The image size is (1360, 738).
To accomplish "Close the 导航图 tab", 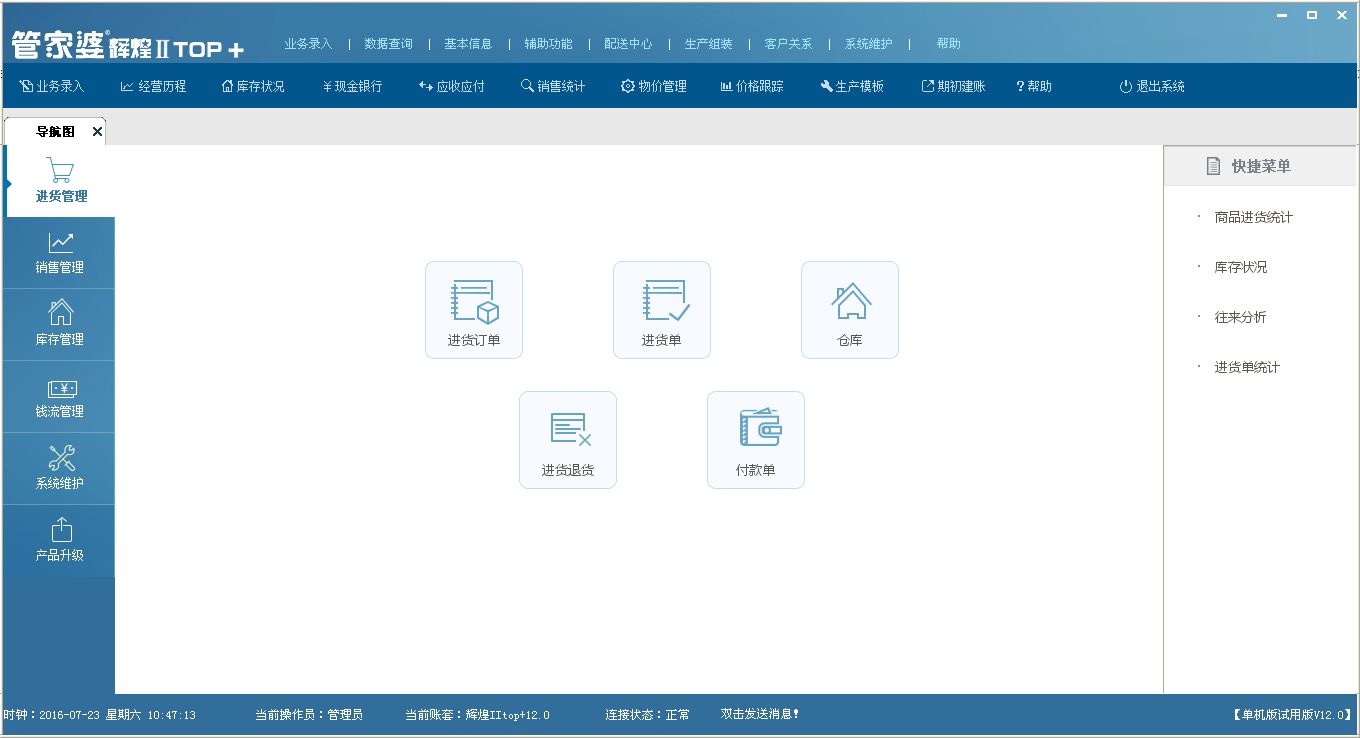I will (97, 131).
